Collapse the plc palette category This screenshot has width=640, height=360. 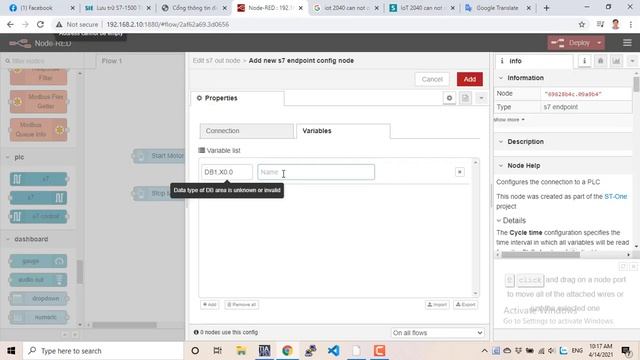click(x=8, y=157)
